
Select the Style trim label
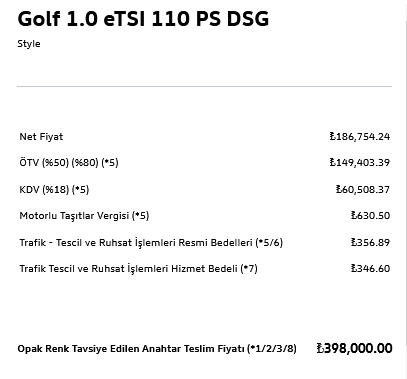coord(29,44)
